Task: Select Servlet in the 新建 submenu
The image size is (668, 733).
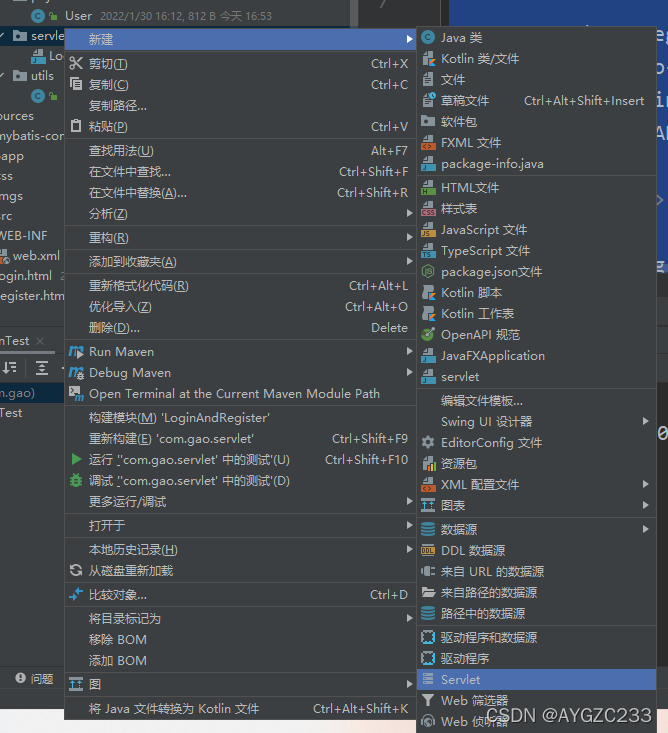Action: coord(536,679)
